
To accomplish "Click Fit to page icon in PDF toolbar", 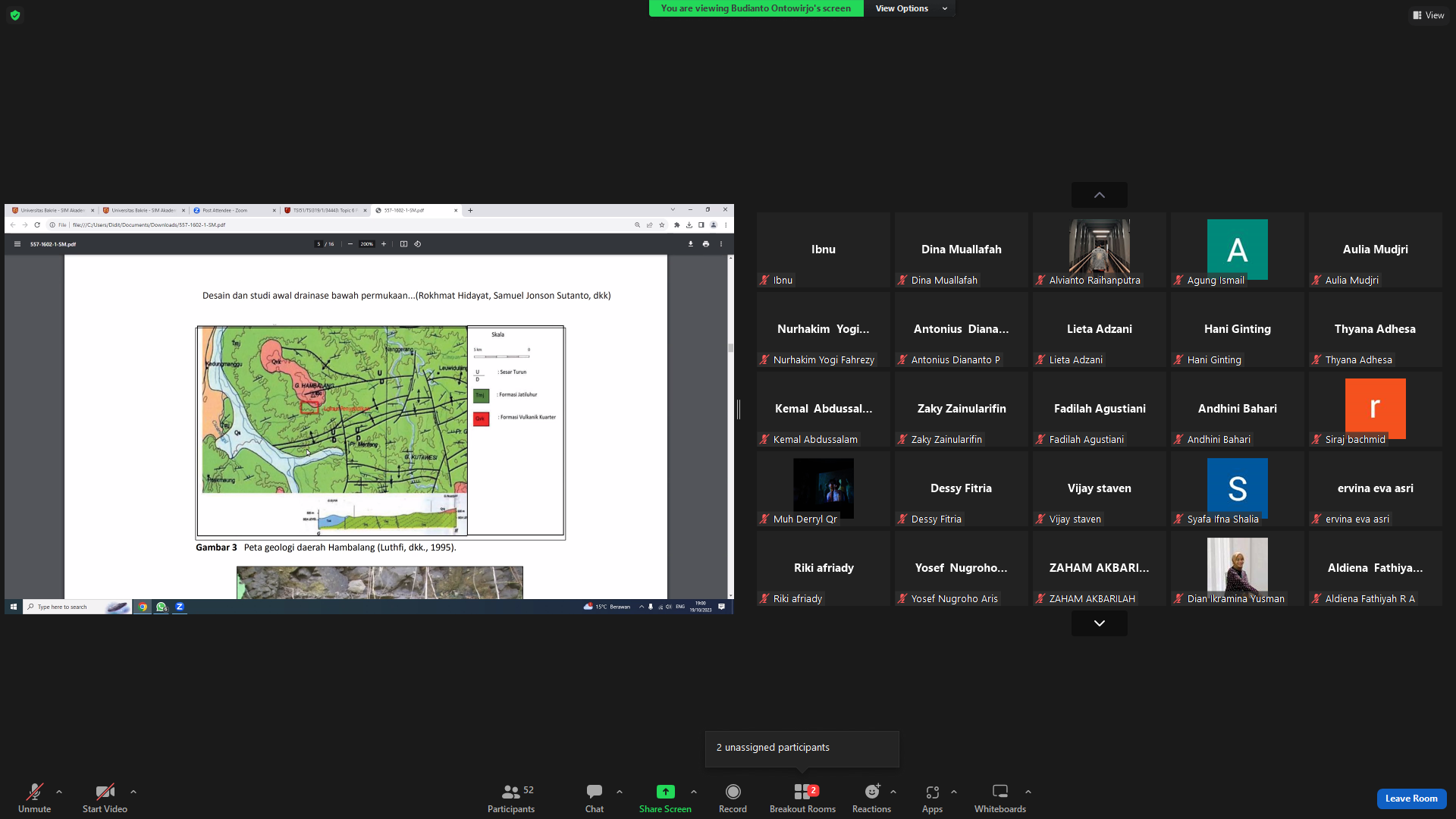I will (x=403, y=244).
